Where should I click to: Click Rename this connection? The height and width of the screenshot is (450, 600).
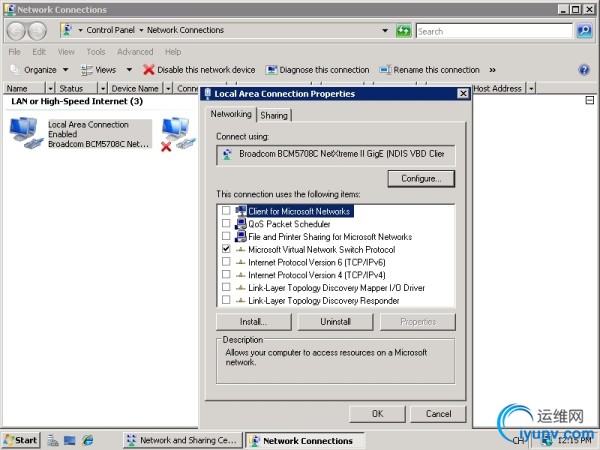click(429, 70)
